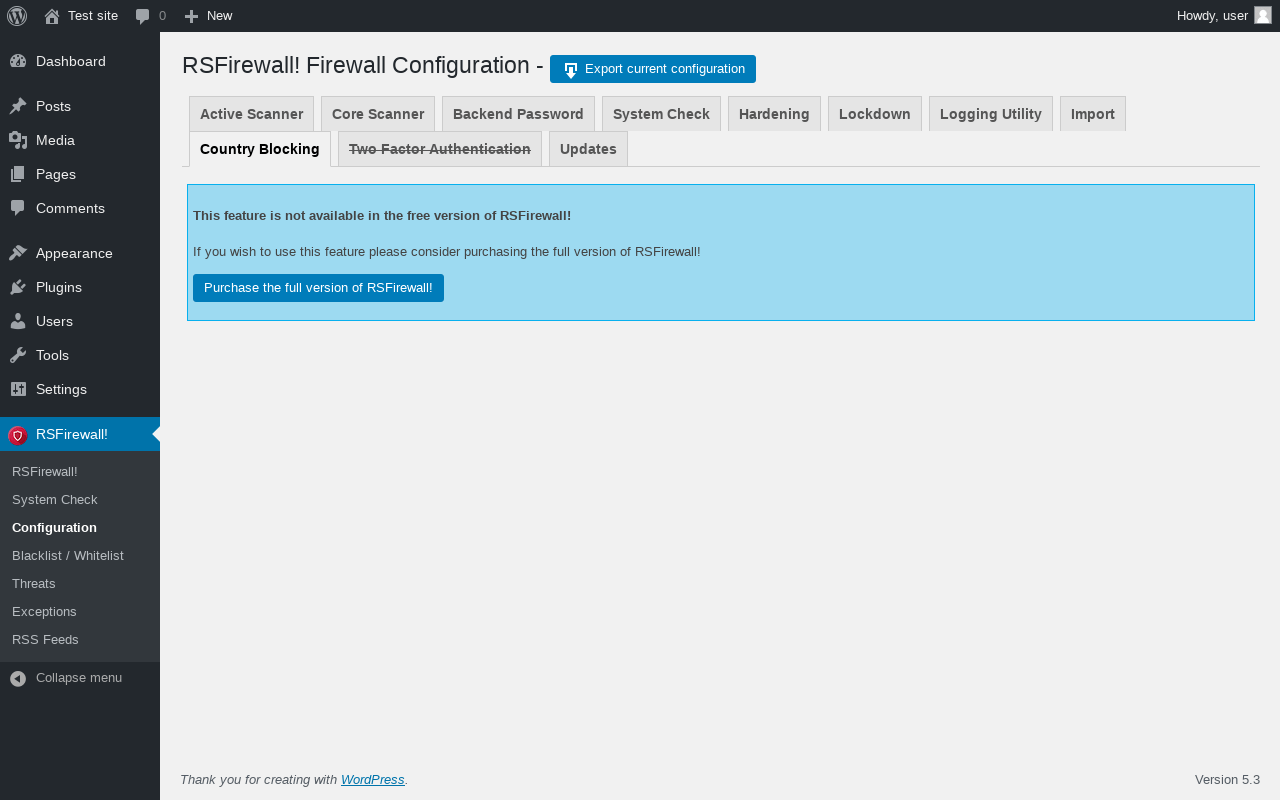
Task: Click the RSFirewall! shield icon
Action: pyautogui.click(x=18, y=435)
